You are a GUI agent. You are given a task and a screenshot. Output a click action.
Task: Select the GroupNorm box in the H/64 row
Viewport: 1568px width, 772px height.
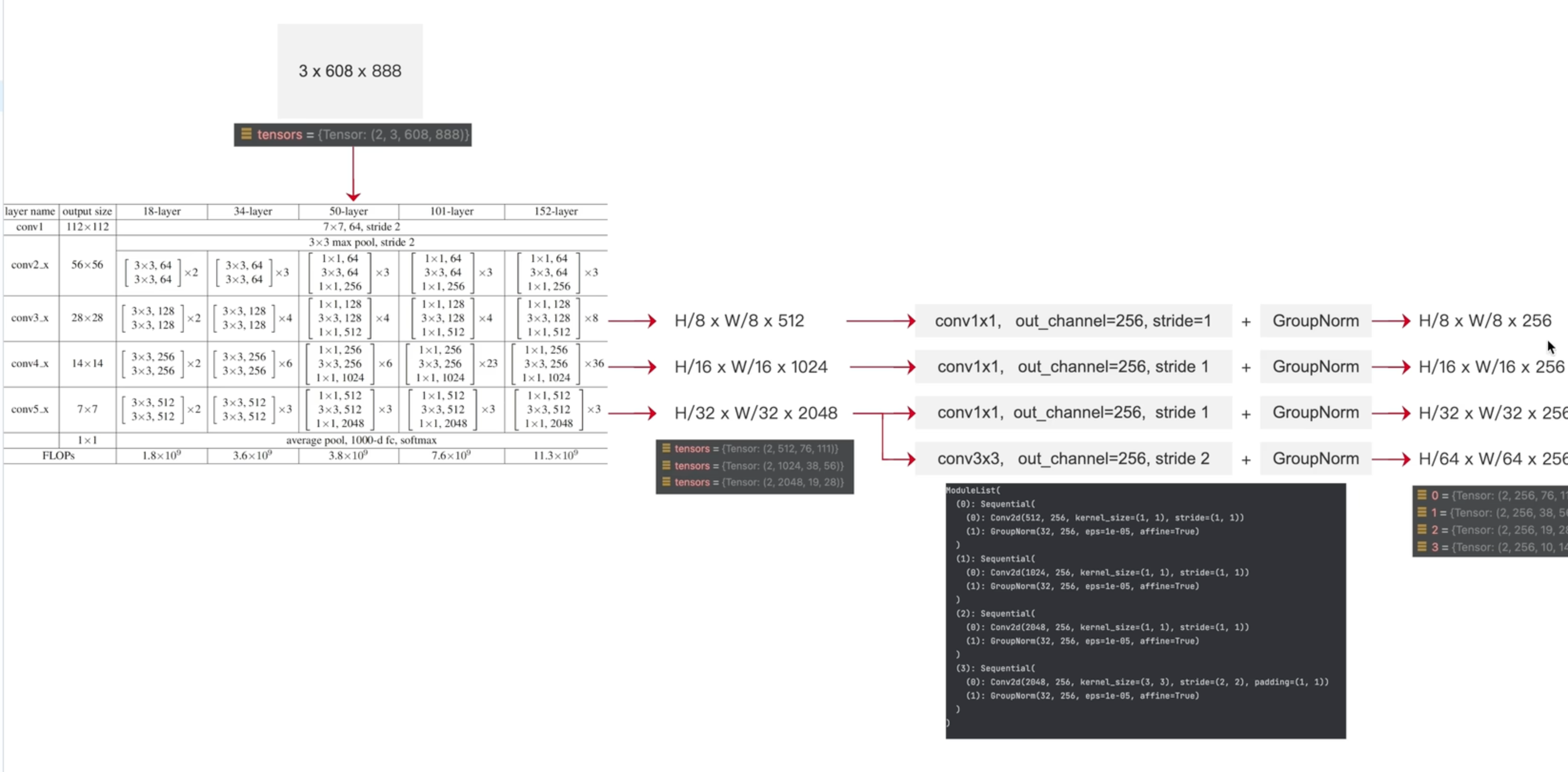[1316, 458]
